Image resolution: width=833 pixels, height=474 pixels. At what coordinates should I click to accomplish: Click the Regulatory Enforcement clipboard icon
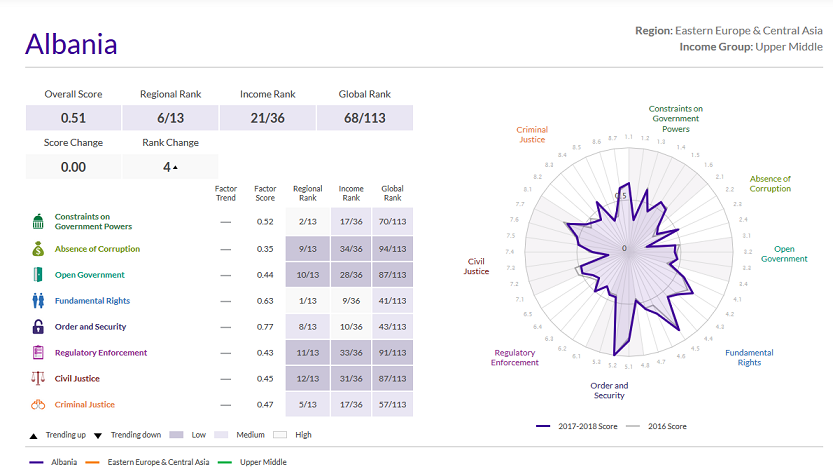[38, 353]
